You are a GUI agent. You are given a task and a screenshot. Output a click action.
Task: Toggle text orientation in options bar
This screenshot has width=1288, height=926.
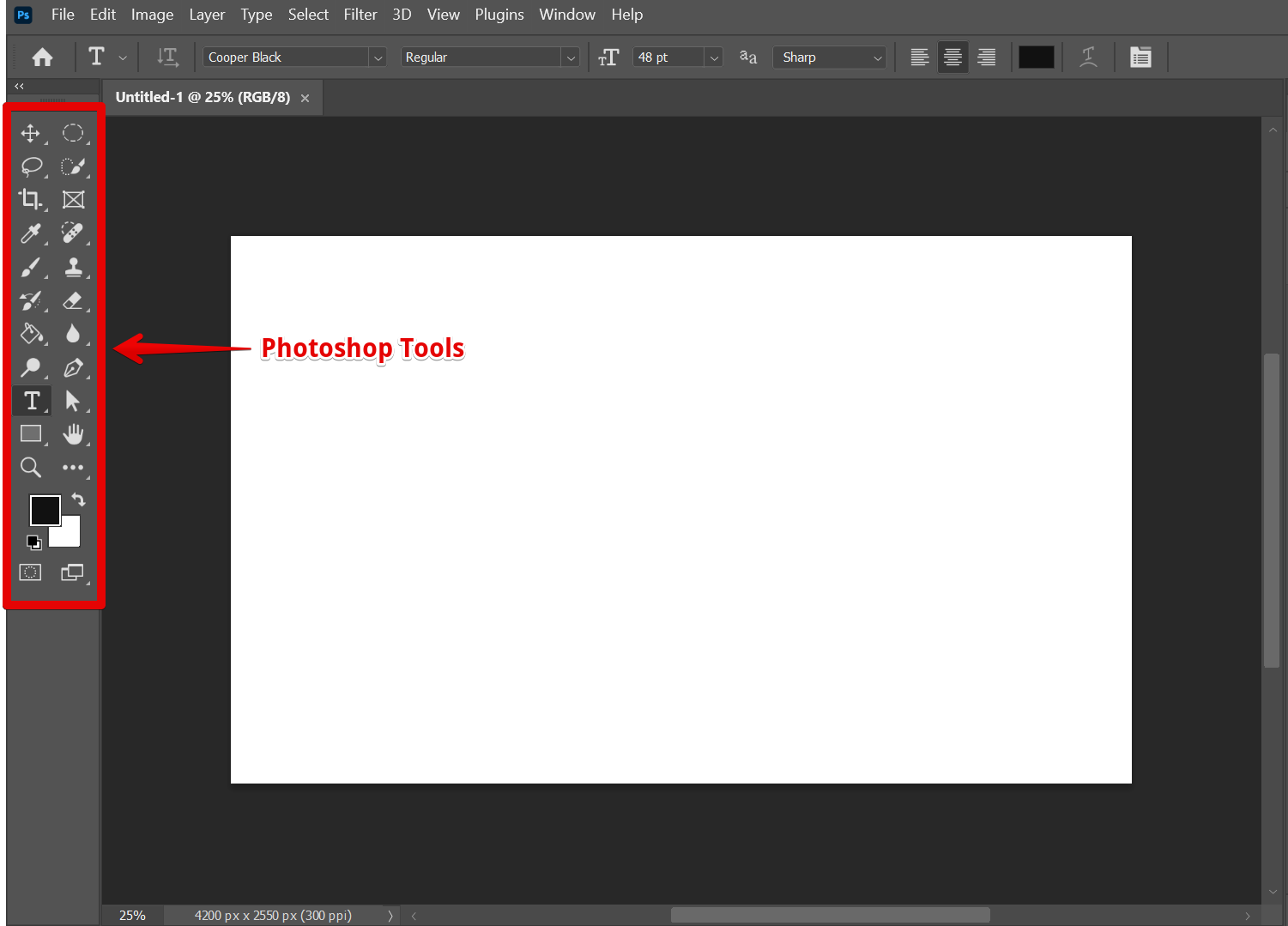[167, 57]
